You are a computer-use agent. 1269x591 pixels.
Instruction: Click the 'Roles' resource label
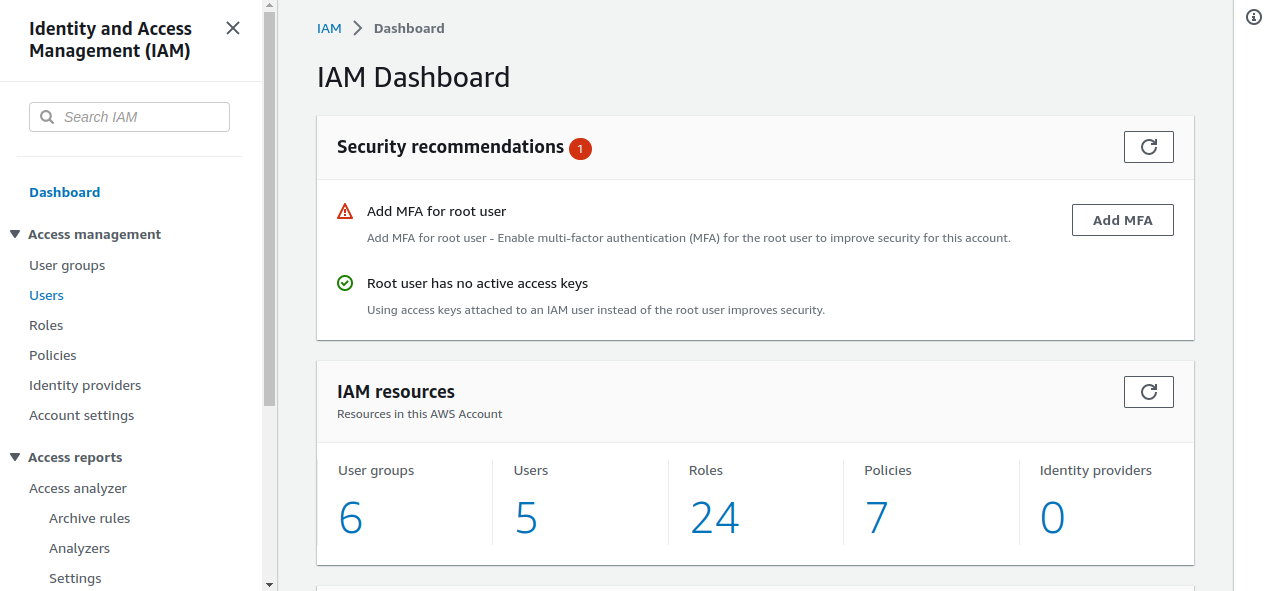point(706,470)
